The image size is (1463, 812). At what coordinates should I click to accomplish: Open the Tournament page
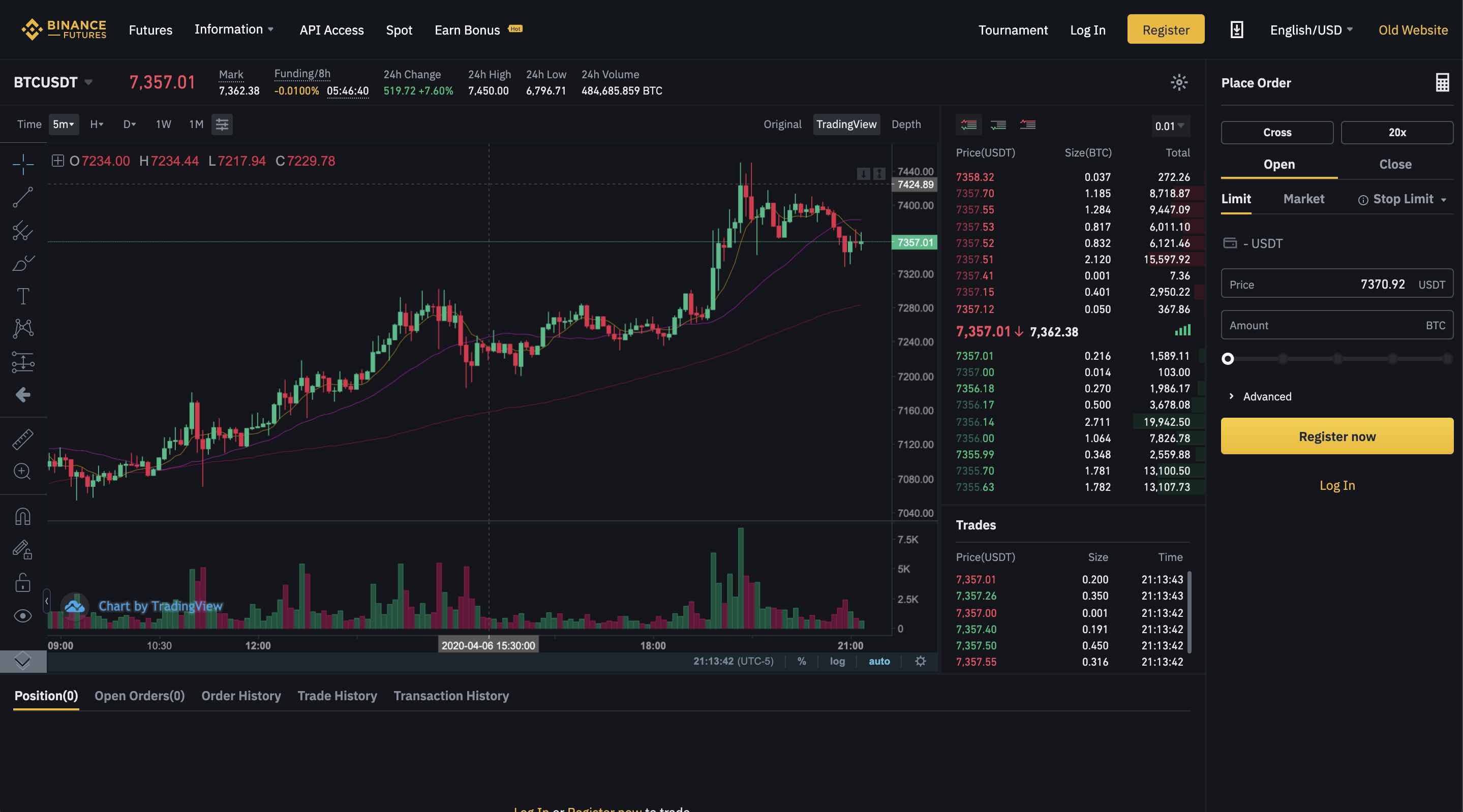coord(1013,29)
